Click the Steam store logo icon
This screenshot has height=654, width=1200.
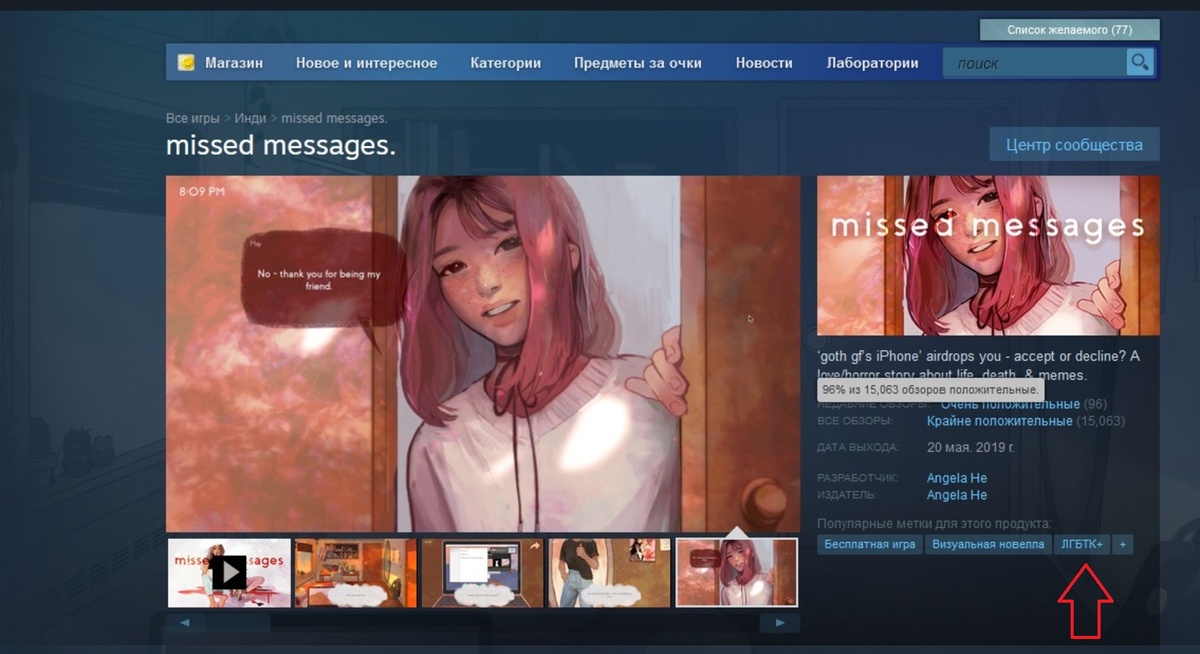(x=186, y=63)
